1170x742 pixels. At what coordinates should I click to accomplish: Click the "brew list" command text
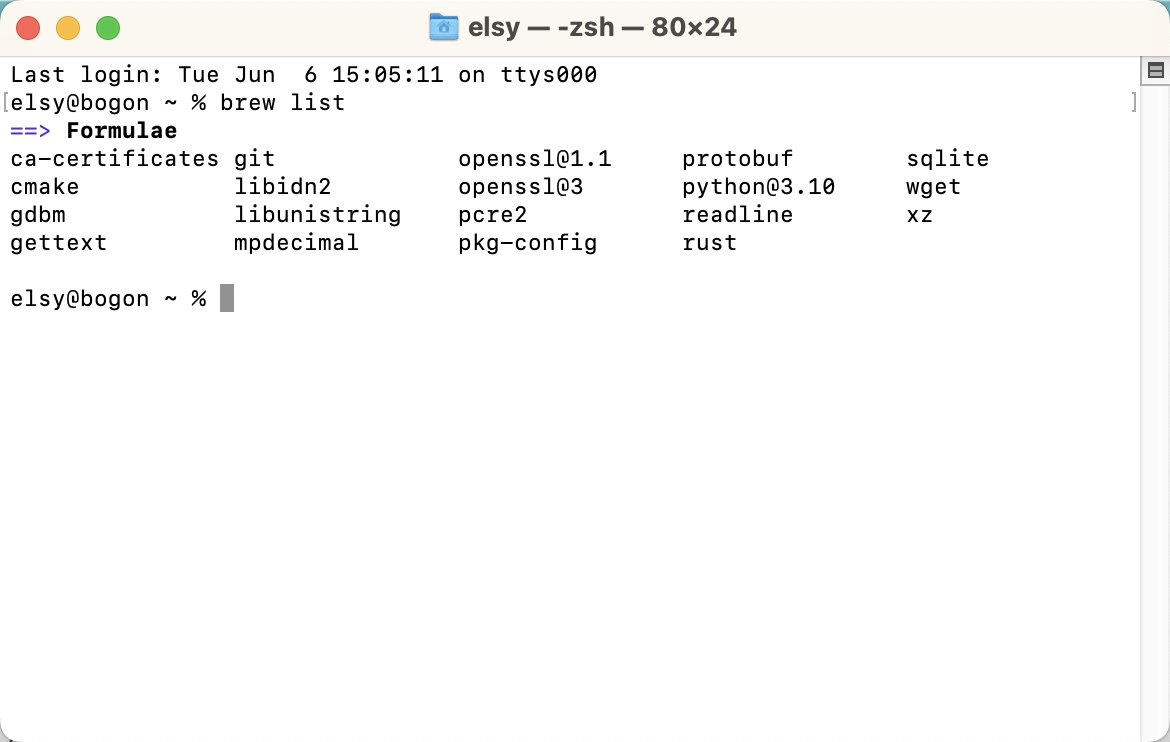282,102
